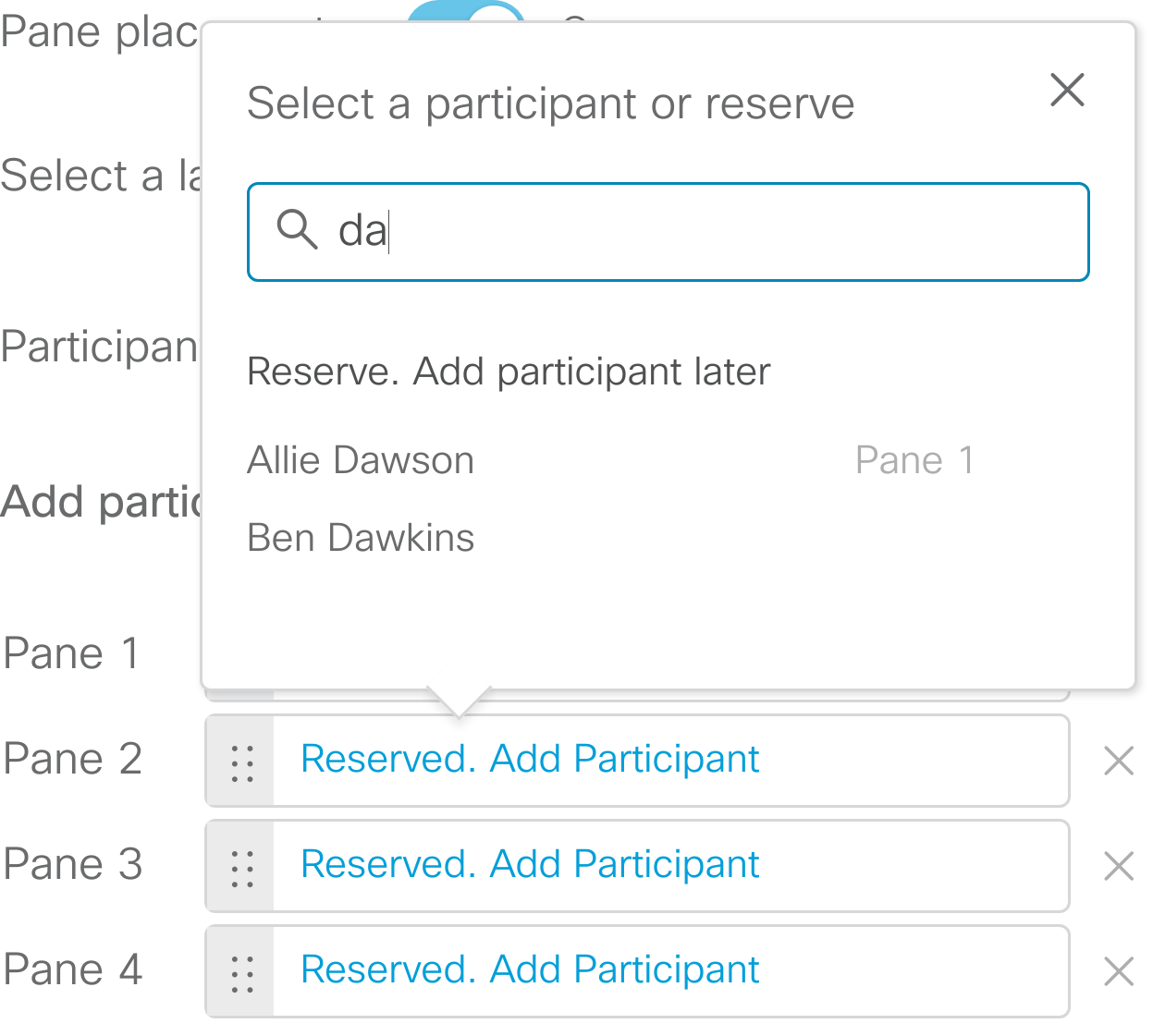1153x1036 pixels.
Task: Click the Pane 1 row label
Action: tap(72, 653)
